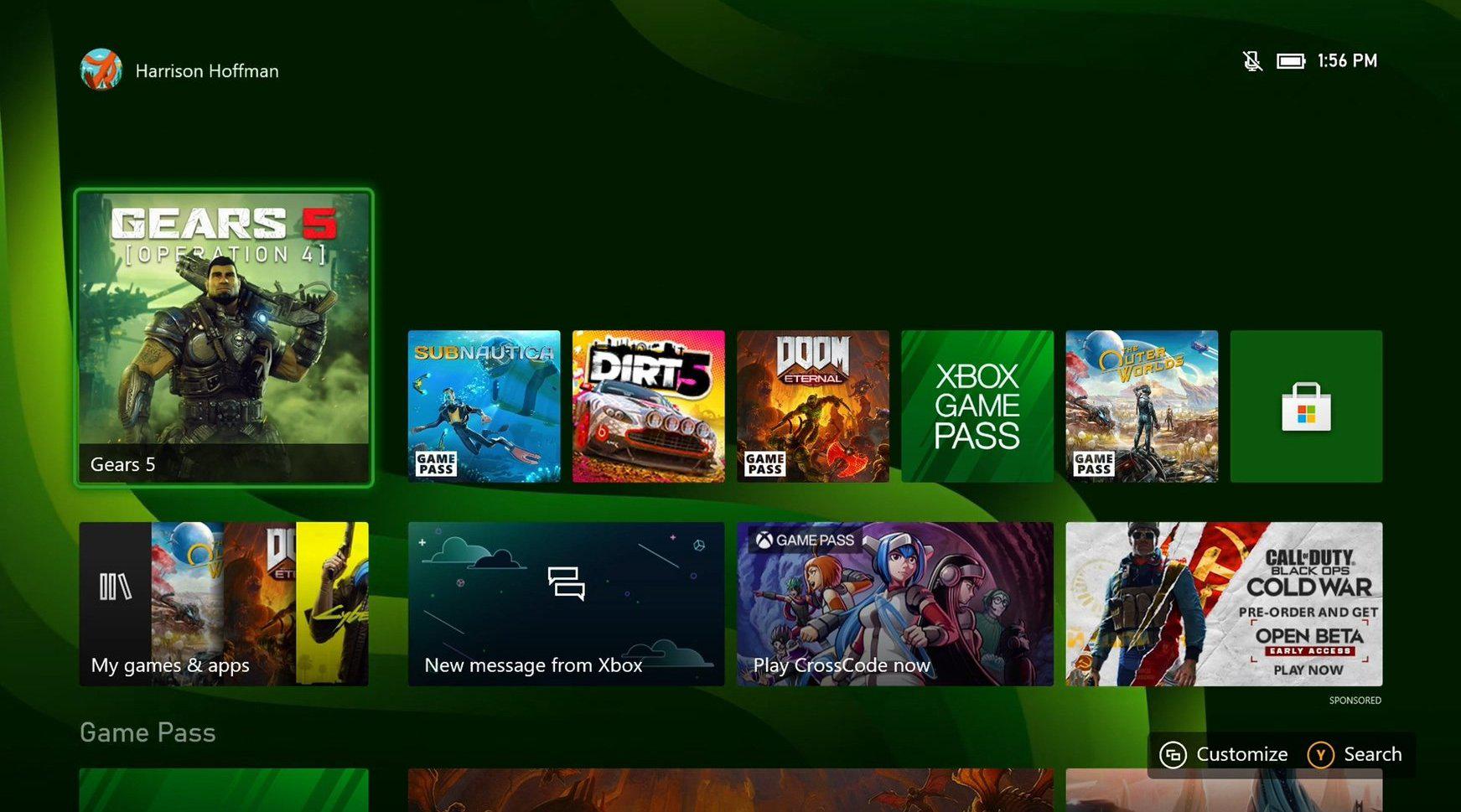1461x812 pixels.
Task: Open The Outer Worlds game tile
Action: coord(1141,406)
